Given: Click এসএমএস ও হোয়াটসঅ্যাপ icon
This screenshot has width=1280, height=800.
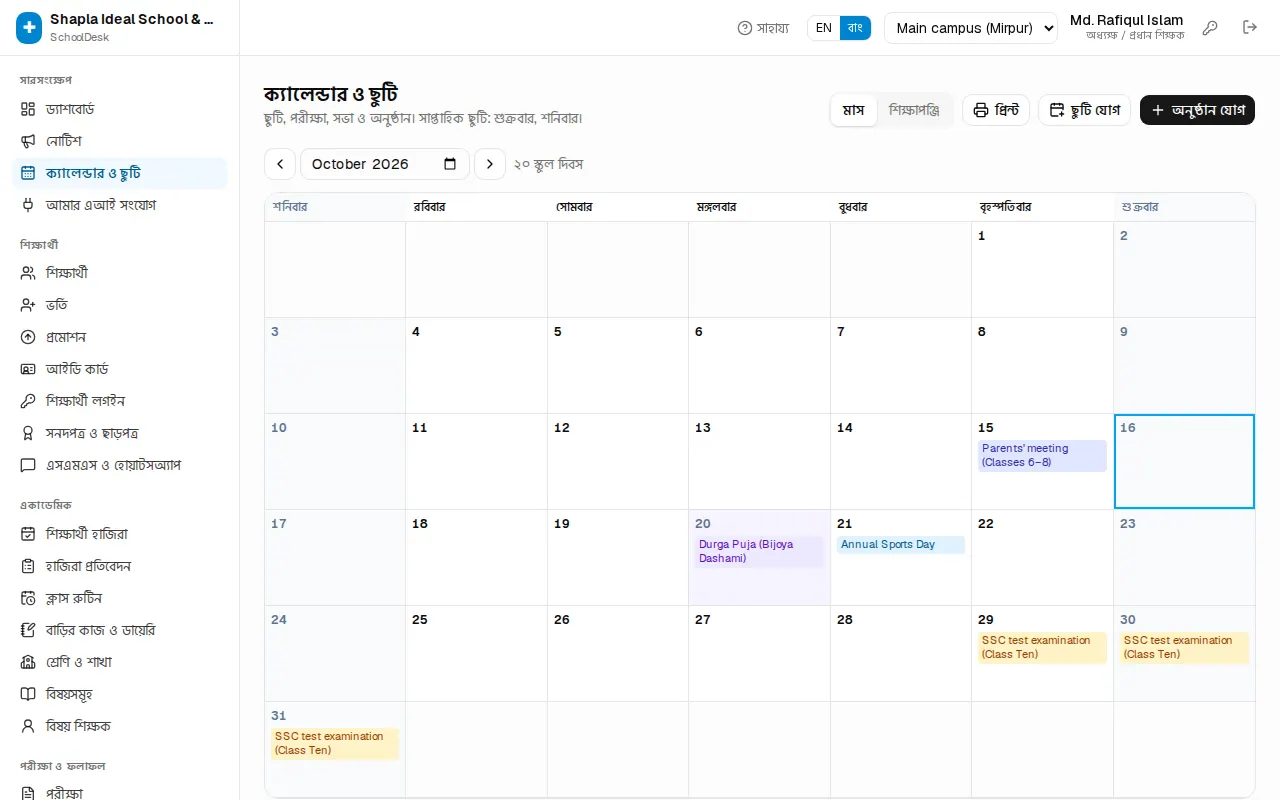Looking at the screenshot, I should 28,465.
